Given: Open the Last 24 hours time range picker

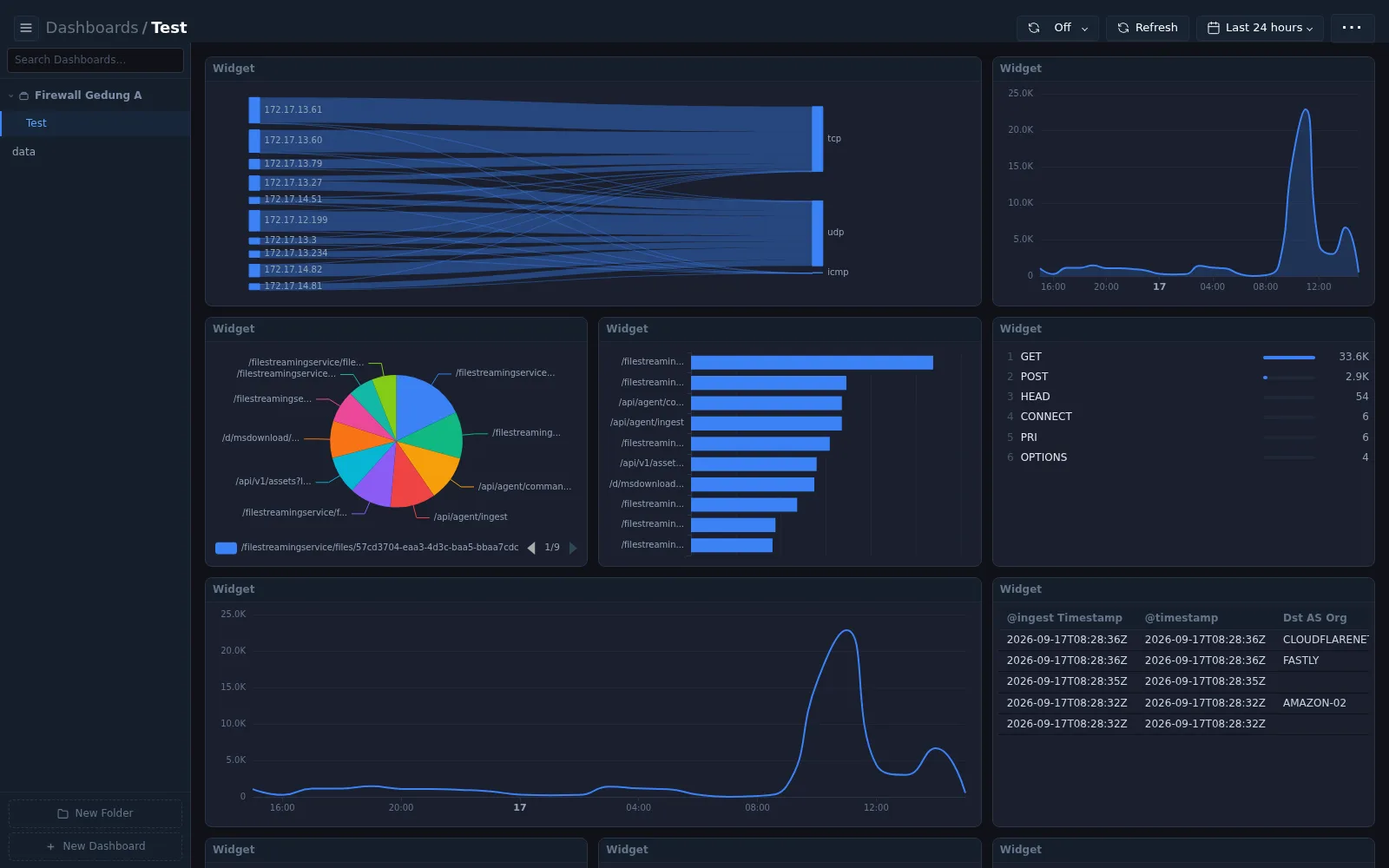Looking at the screenshot, I should (x=1260, y=28).
